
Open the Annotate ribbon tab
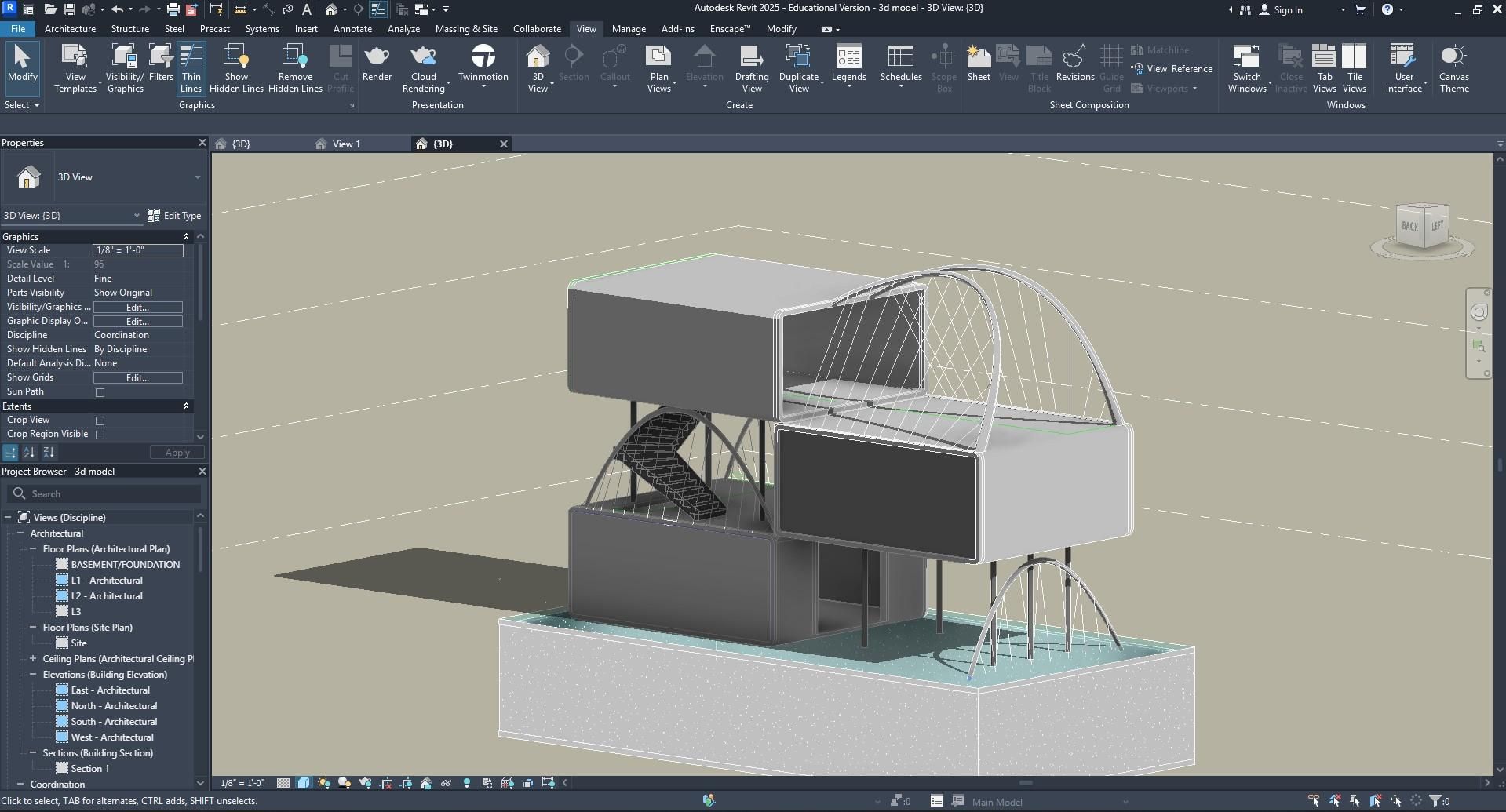[352, 29]
